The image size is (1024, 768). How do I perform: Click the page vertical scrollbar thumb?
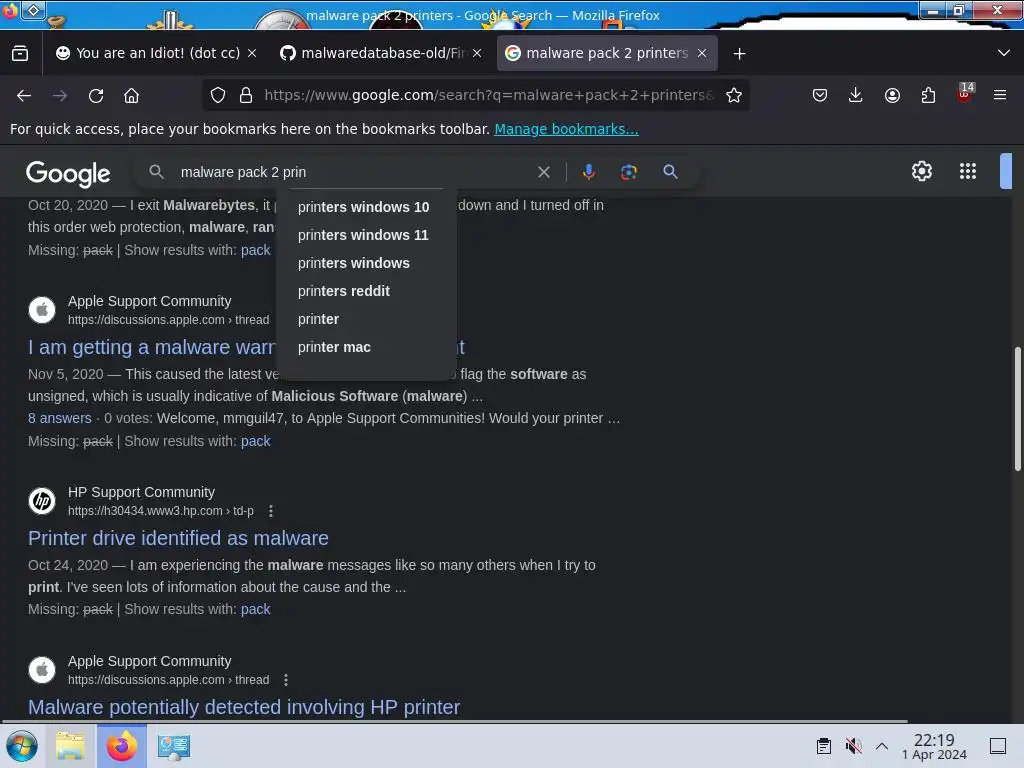pos(1017,408)
